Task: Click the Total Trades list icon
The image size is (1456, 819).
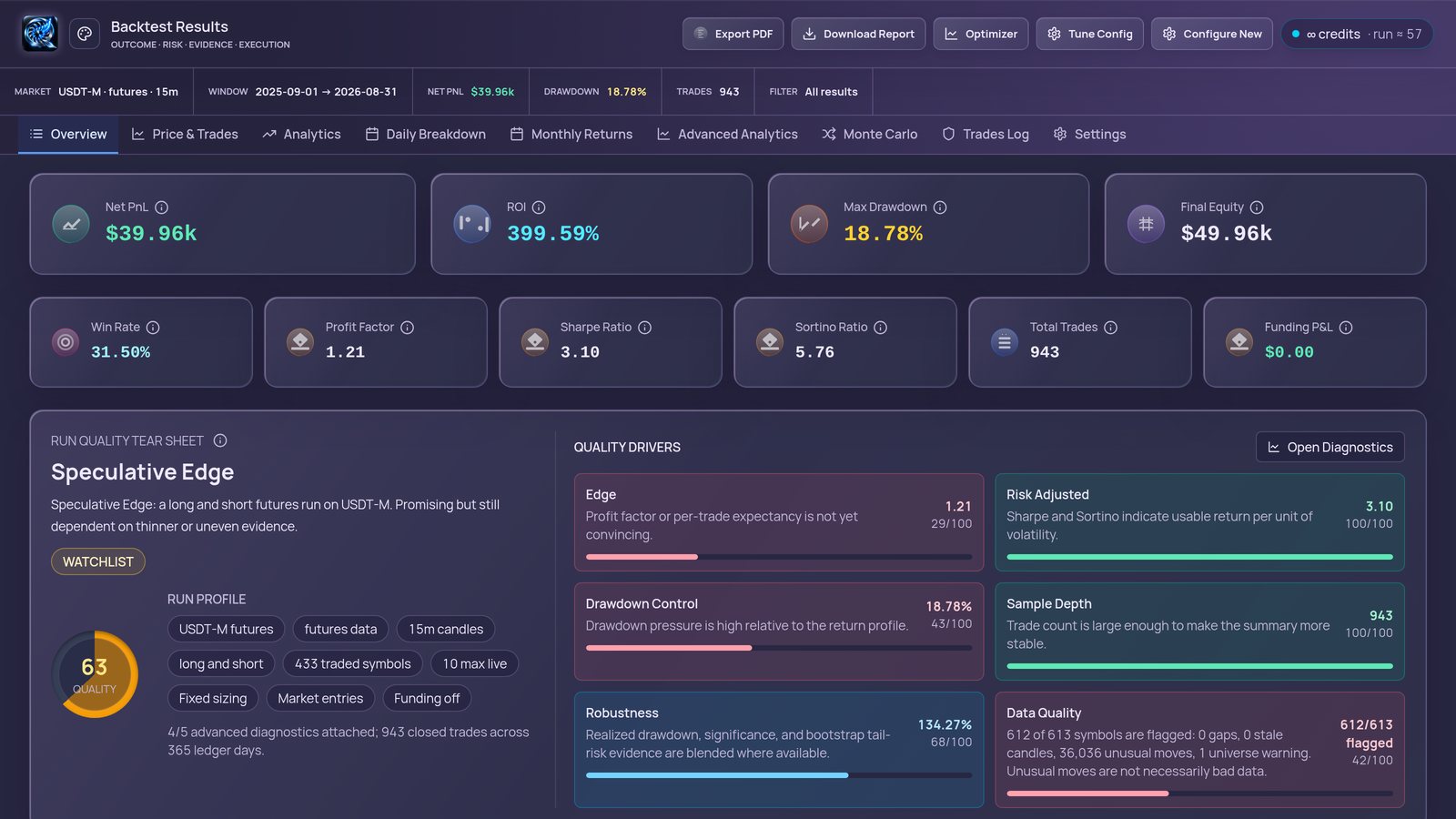Action: tap(1005, 342)
